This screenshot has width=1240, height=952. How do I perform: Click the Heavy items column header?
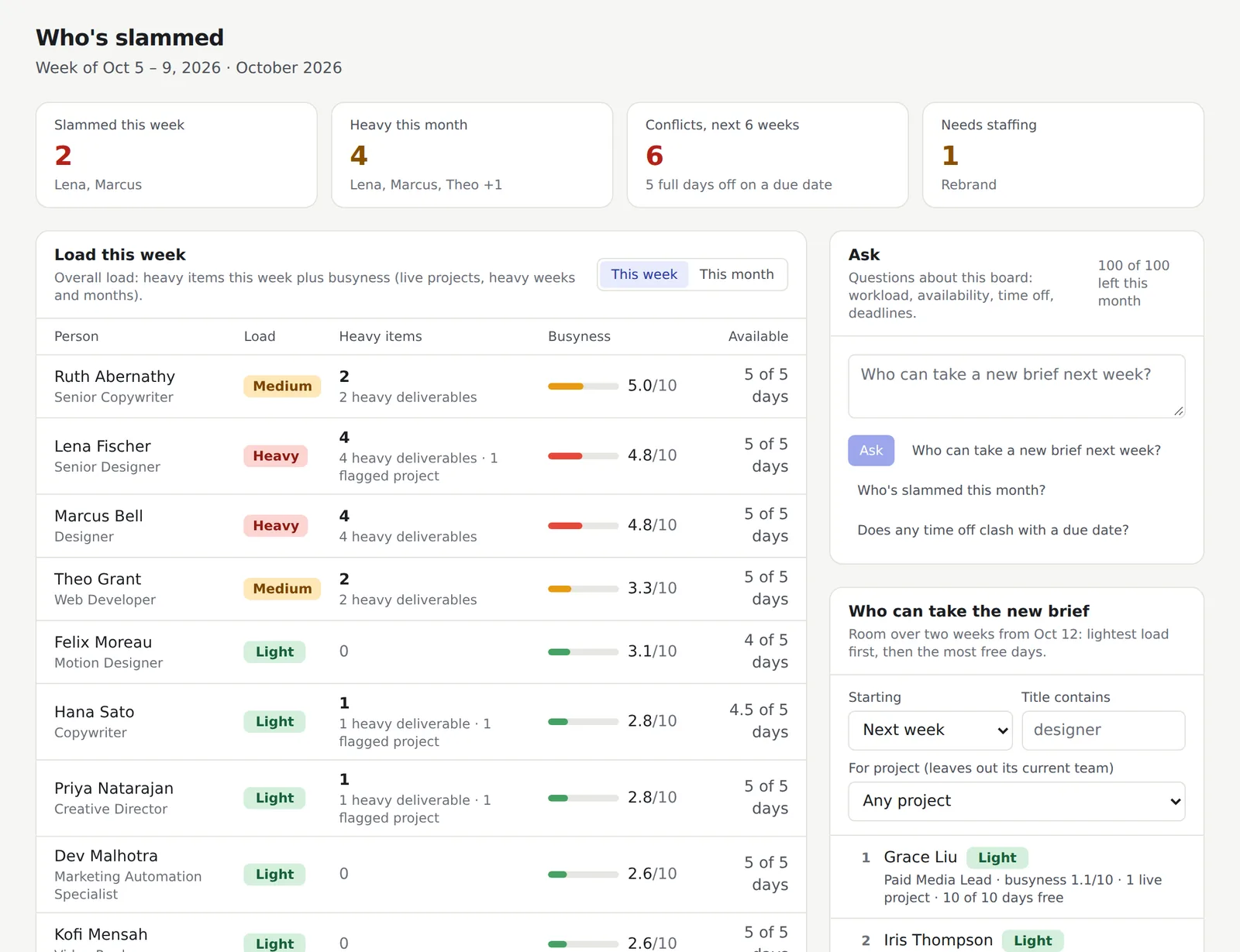point(381,336)
